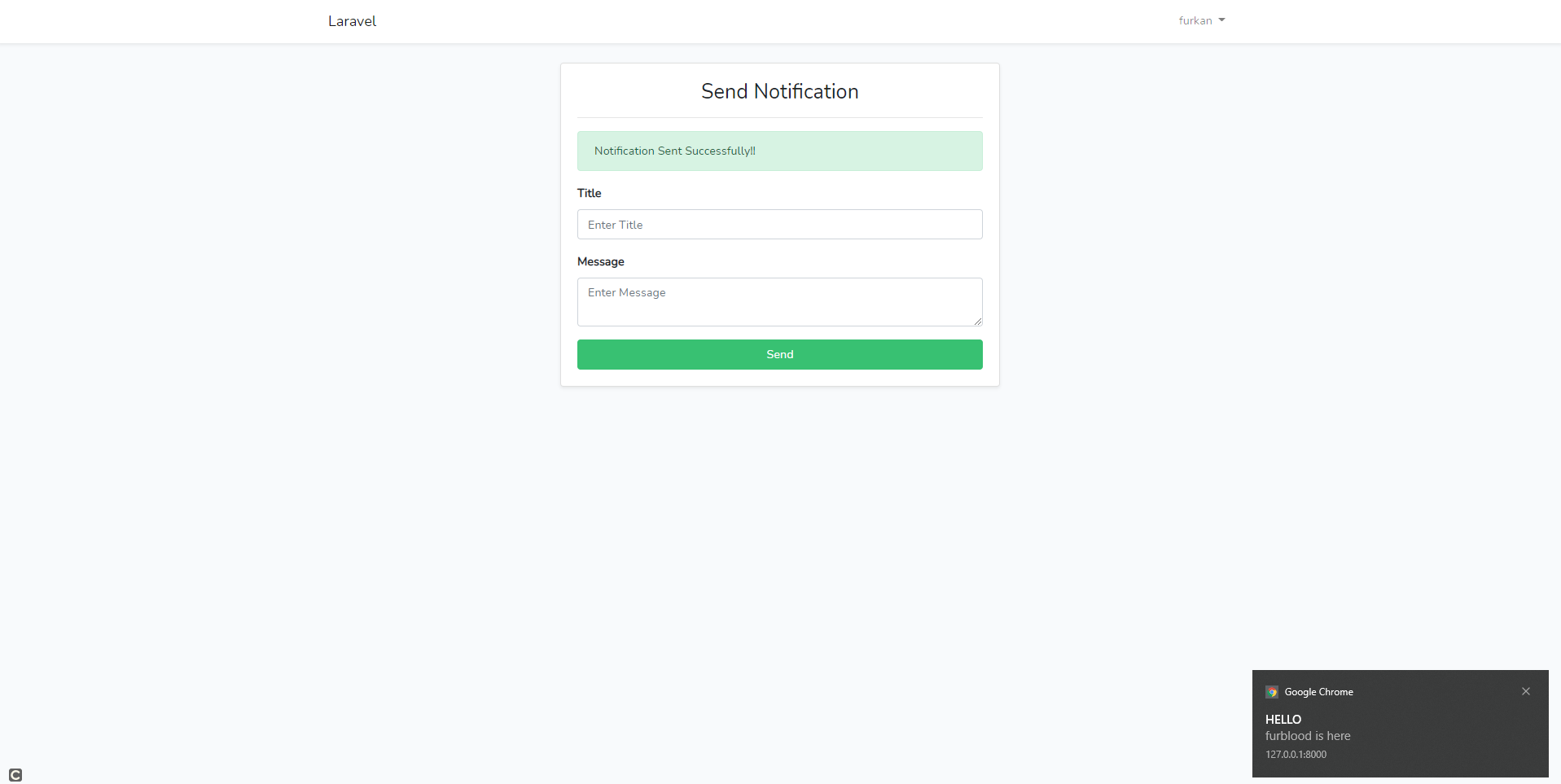
Task: Click the C icon at the bottom-left corner
Action: pyautogui.click(x=15, y=774)
